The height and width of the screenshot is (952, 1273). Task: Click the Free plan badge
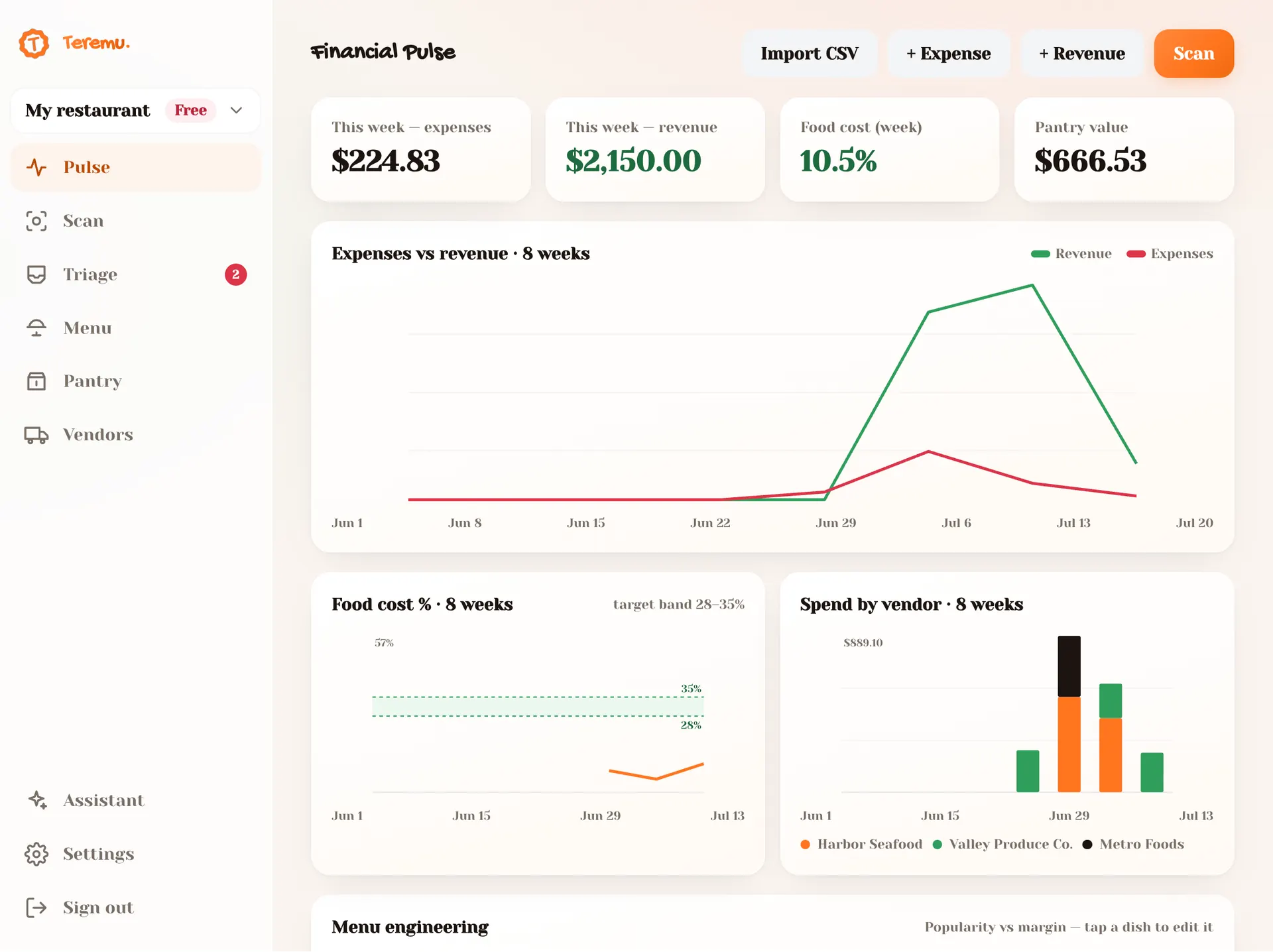[191, 110]
